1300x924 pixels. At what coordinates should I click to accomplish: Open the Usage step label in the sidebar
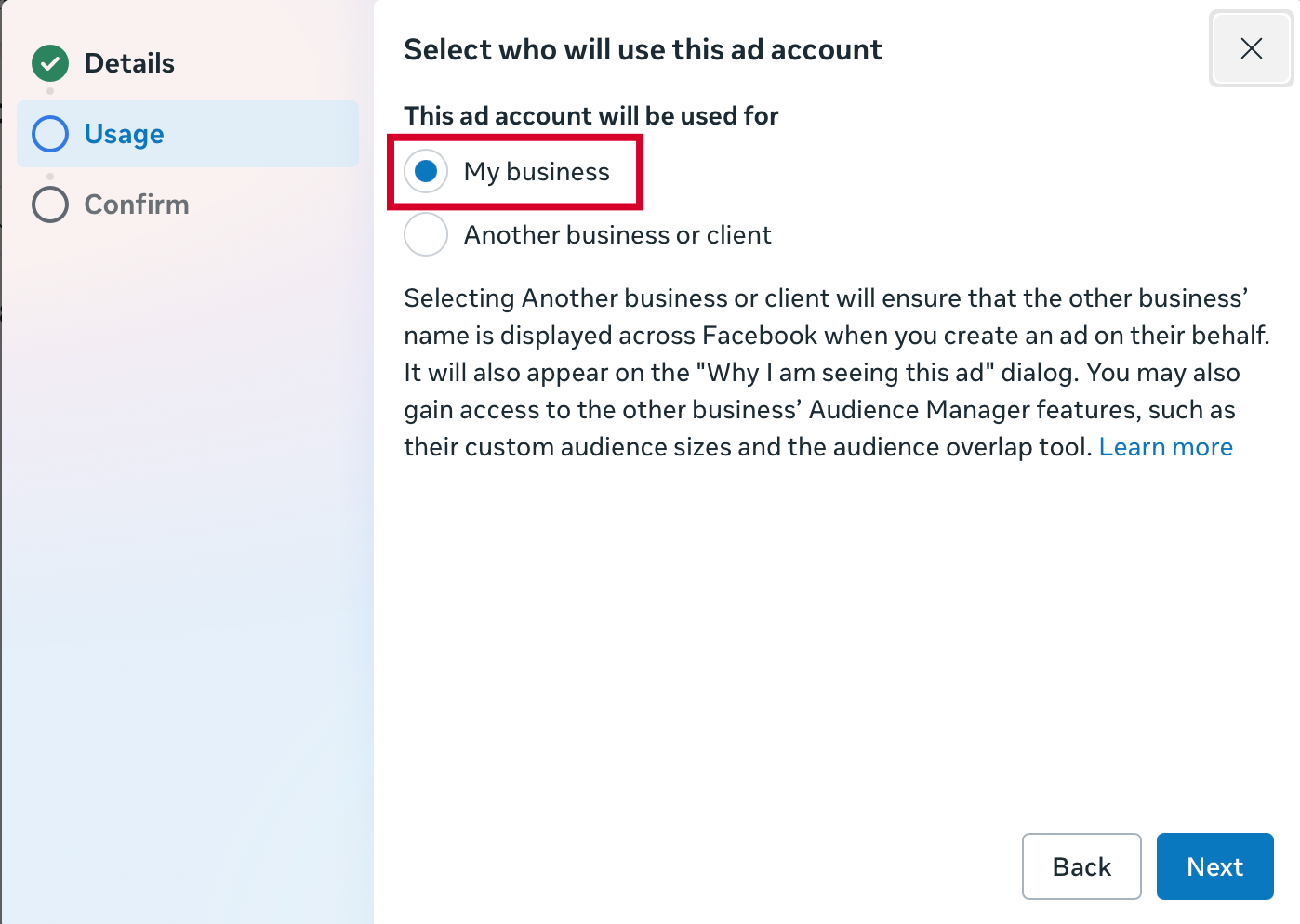pyautogui.click(x=124, y=134)
